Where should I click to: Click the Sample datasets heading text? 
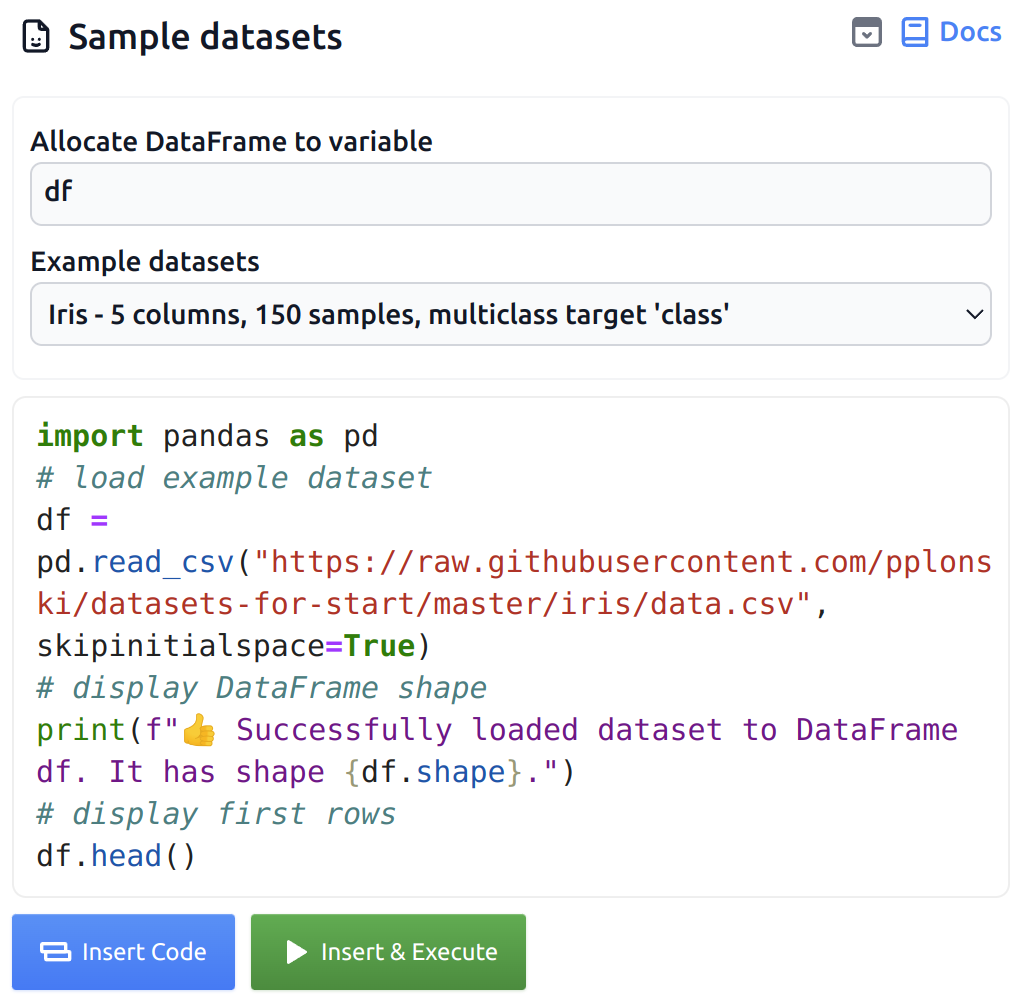click(x=205, y=38)
